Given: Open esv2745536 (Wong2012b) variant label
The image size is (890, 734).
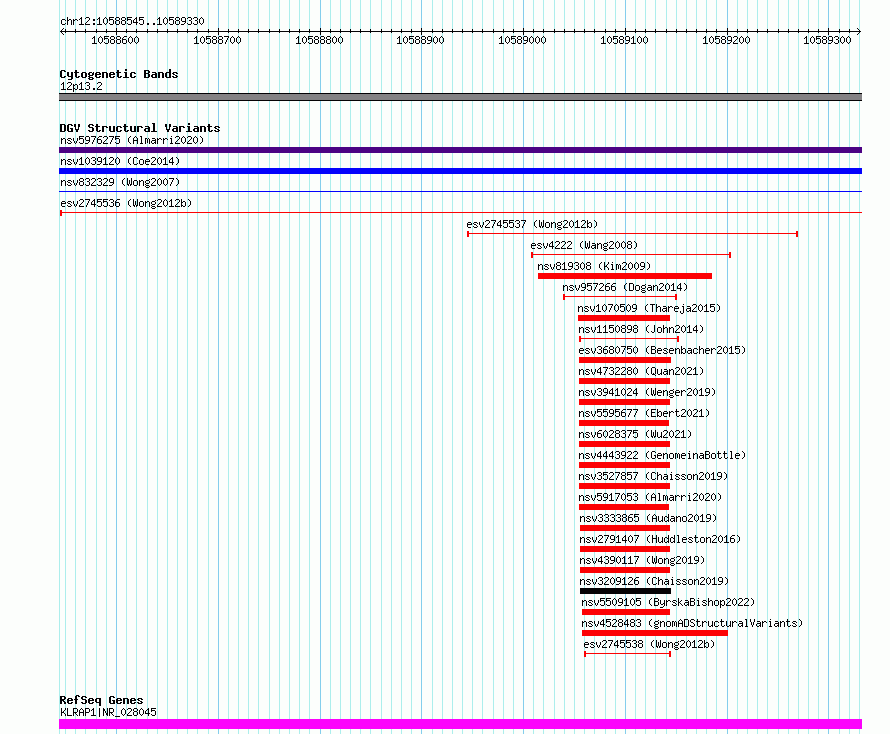Looking at the screenshot, I should click(x=126, y=203).
